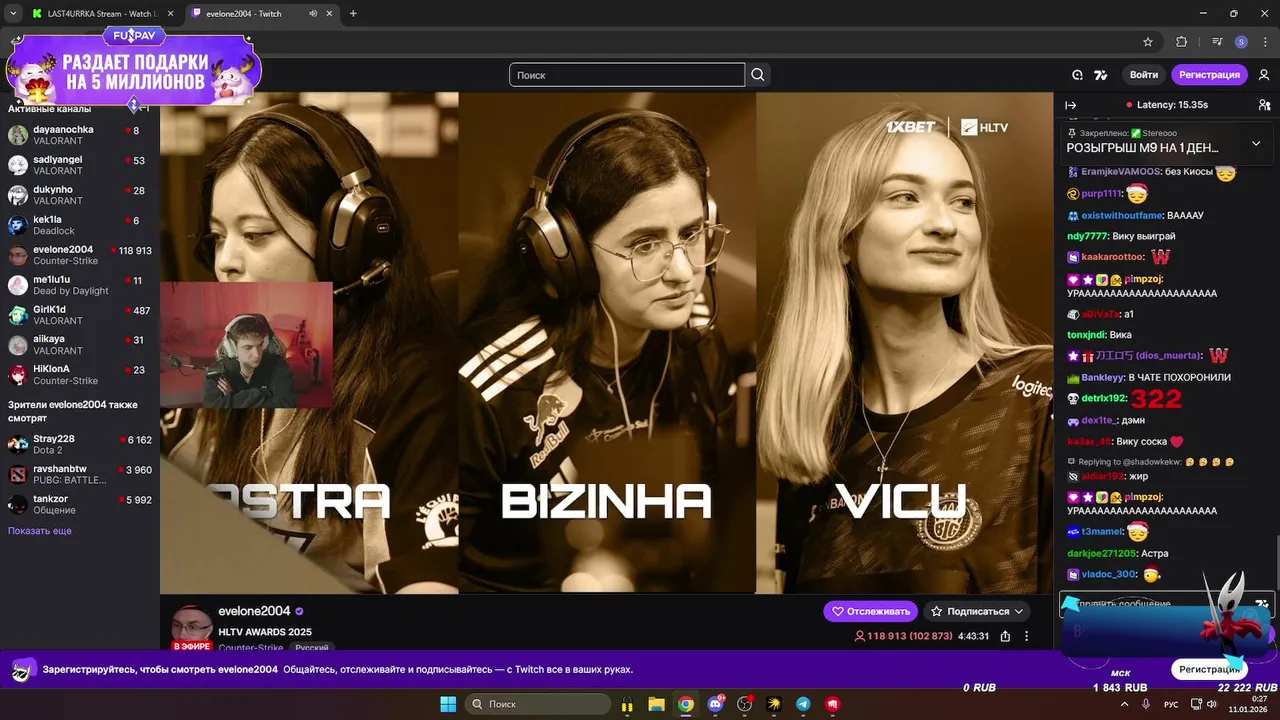Open Chrome three-dot menu
The image size is (1280, 720).
coord(1265,42)
